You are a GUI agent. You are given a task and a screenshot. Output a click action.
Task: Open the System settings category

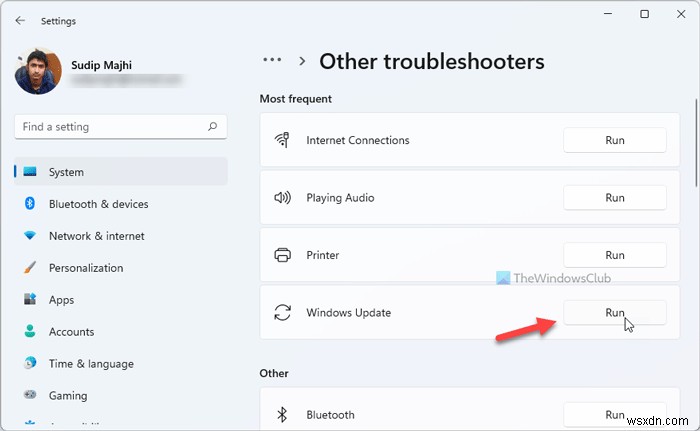pos(66,172)
